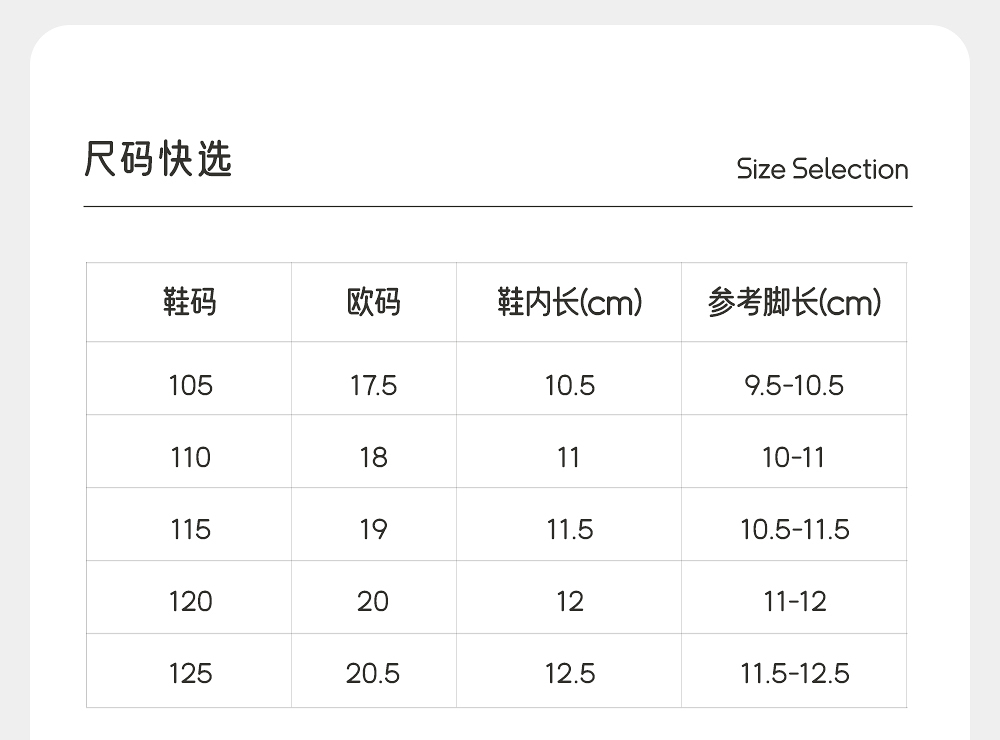Click foot length 10.5-11.5 cell
Viewport: 1000px width, 740px height.
pos(794,529)
